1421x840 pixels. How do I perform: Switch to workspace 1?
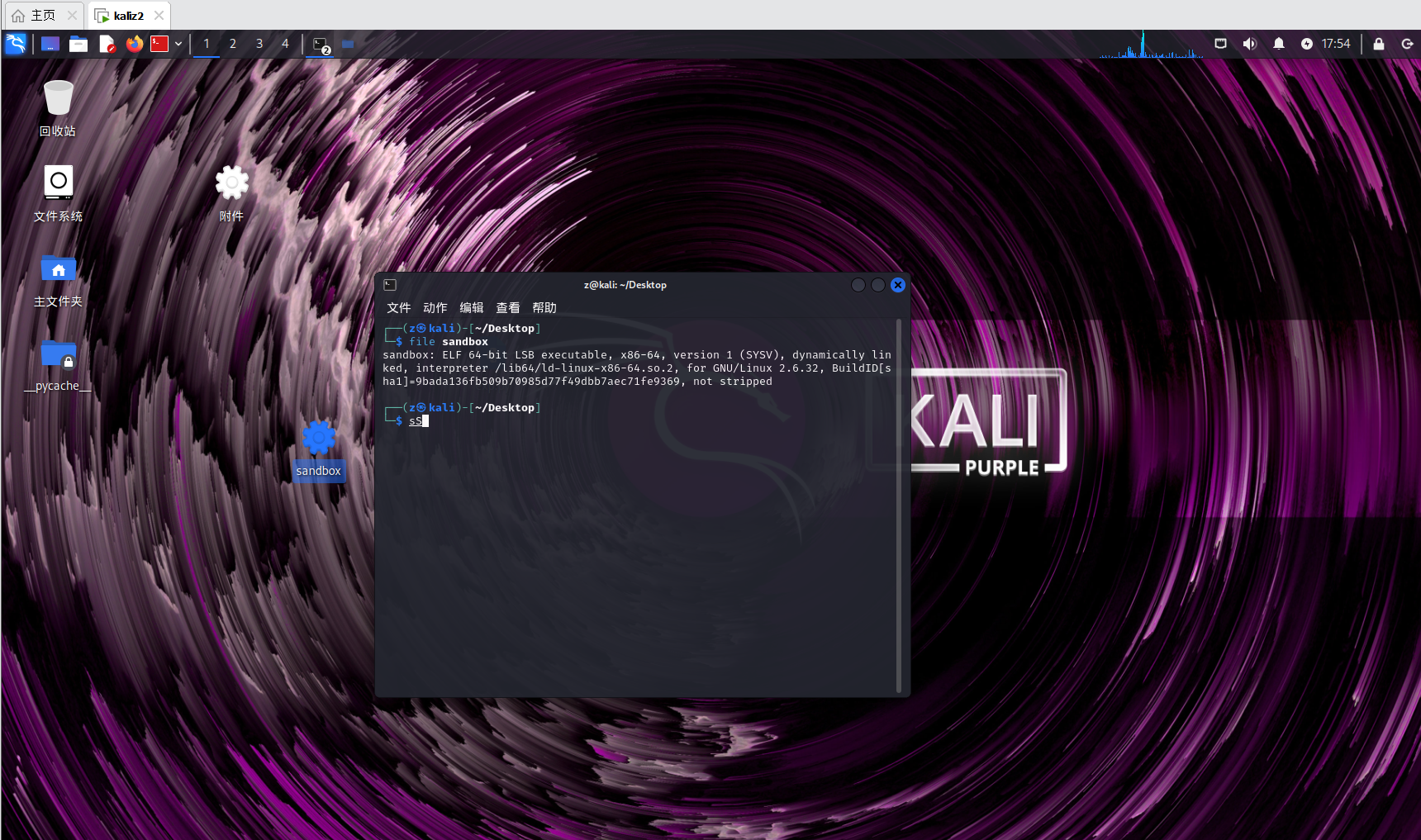coord(207,44)
